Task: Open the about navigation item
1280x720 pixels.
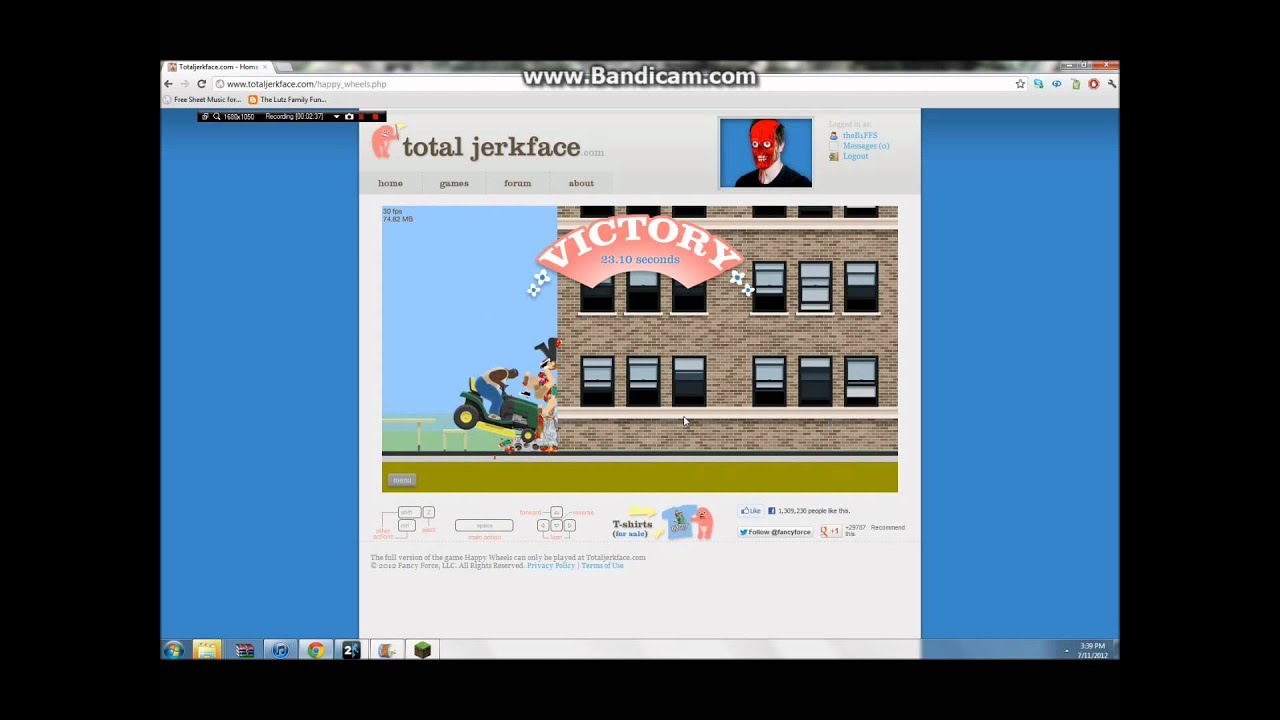Action: [x=581, y=183]
